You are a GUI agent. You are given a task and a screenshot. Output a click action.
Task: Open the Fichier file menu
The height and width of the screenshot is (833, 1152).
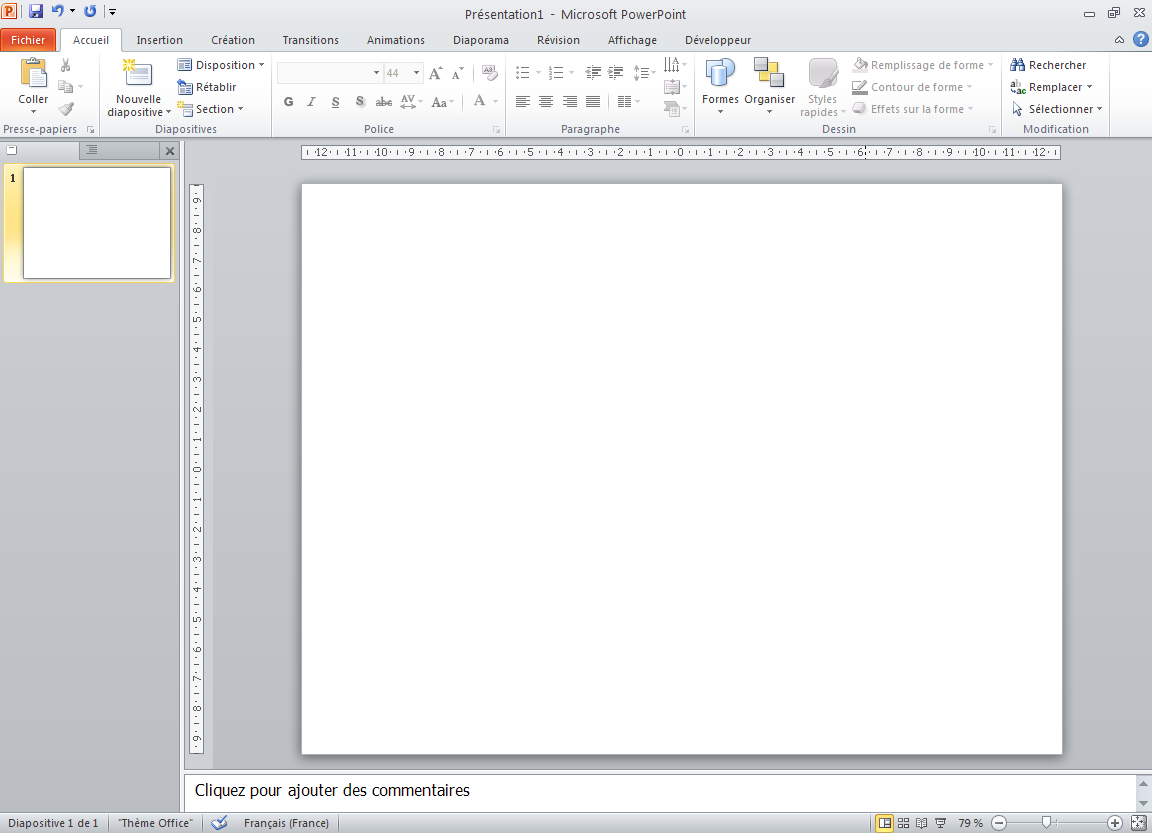29,40
